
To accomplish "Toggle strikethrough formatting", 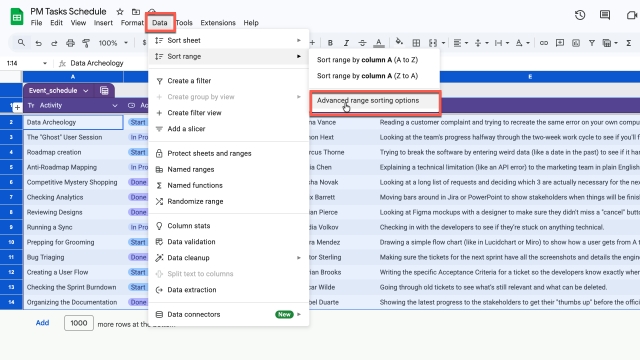I will point(362,43).
